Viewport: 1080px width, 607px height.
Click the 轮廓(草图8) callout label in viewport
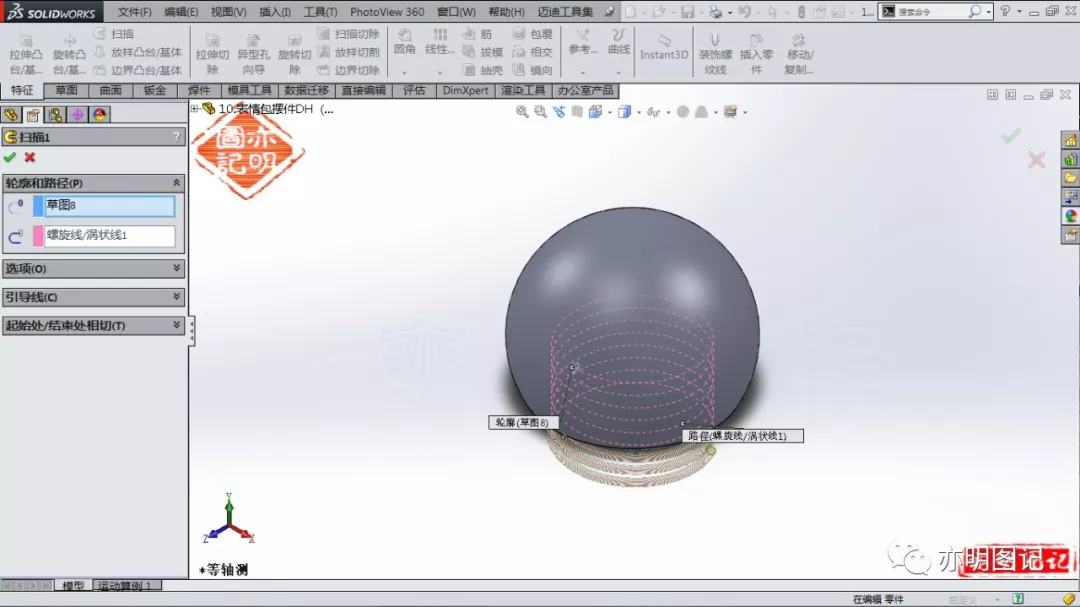[523, 422]
